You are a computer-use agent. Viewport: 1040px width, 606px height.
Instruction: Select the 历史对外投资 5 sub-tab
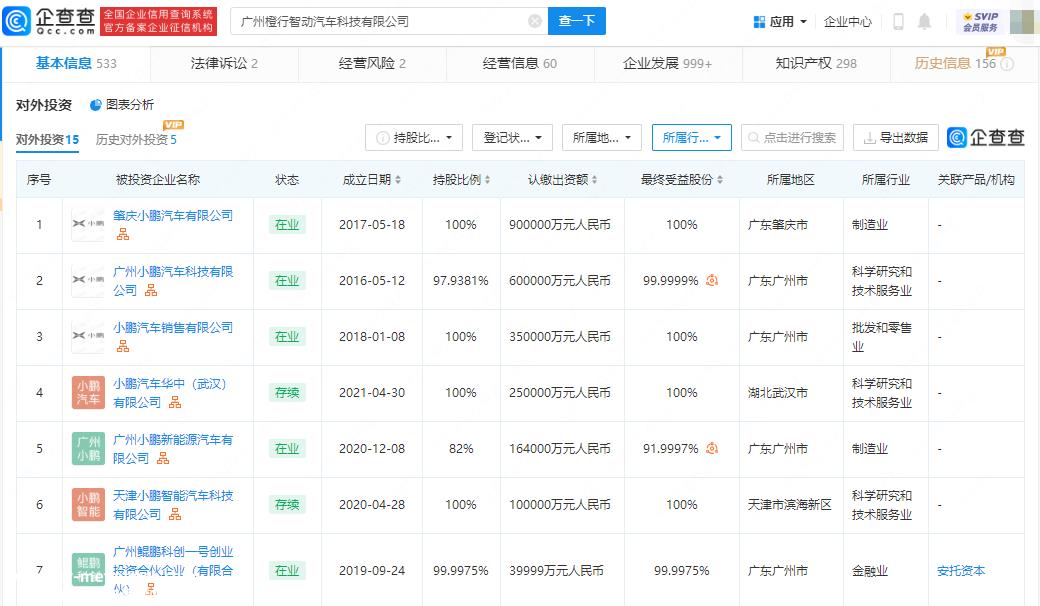tap(136, 139)
